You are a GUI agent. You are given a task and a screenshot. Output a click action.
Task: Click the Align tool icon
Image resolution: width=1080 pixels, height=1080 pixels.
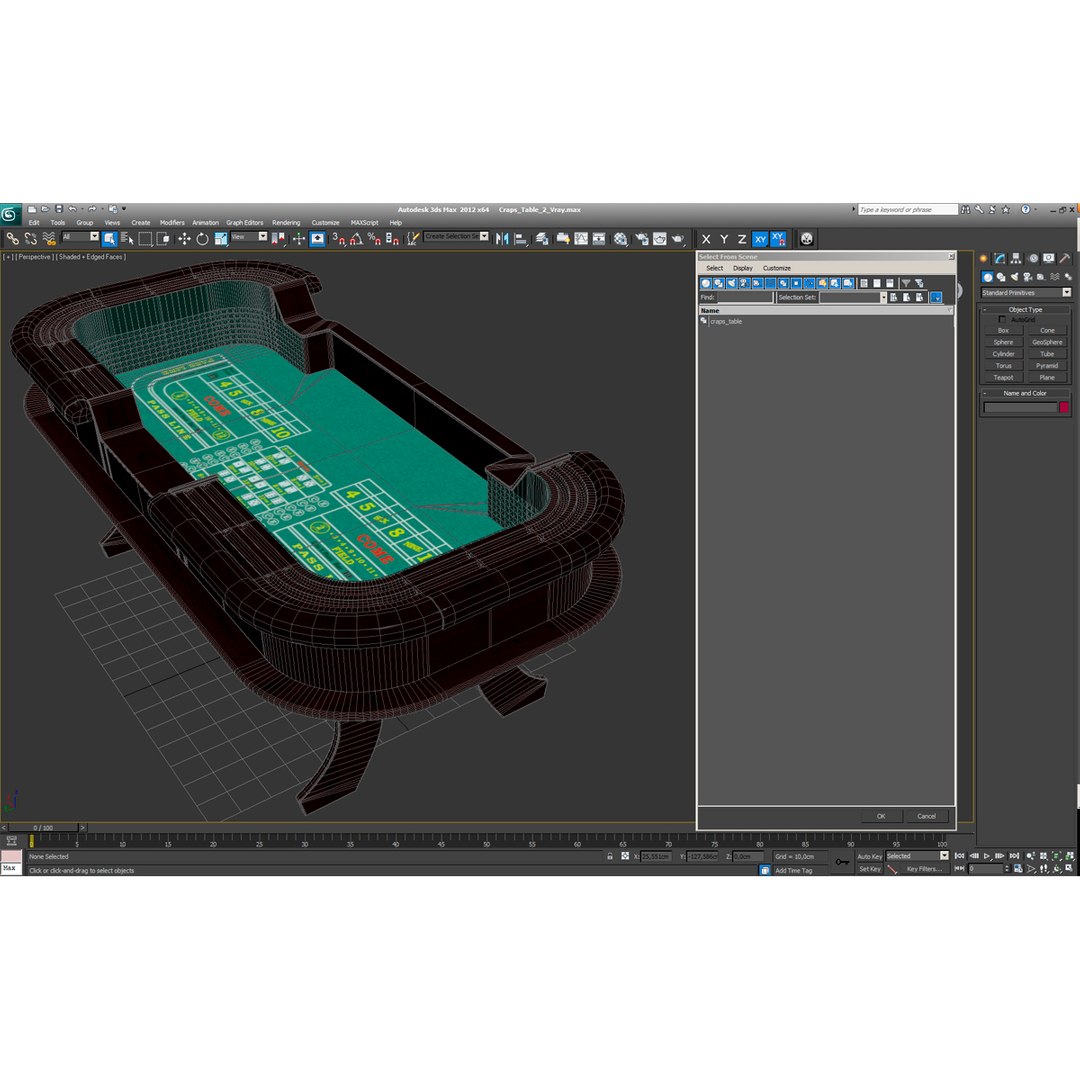click(x=521, y=239)
